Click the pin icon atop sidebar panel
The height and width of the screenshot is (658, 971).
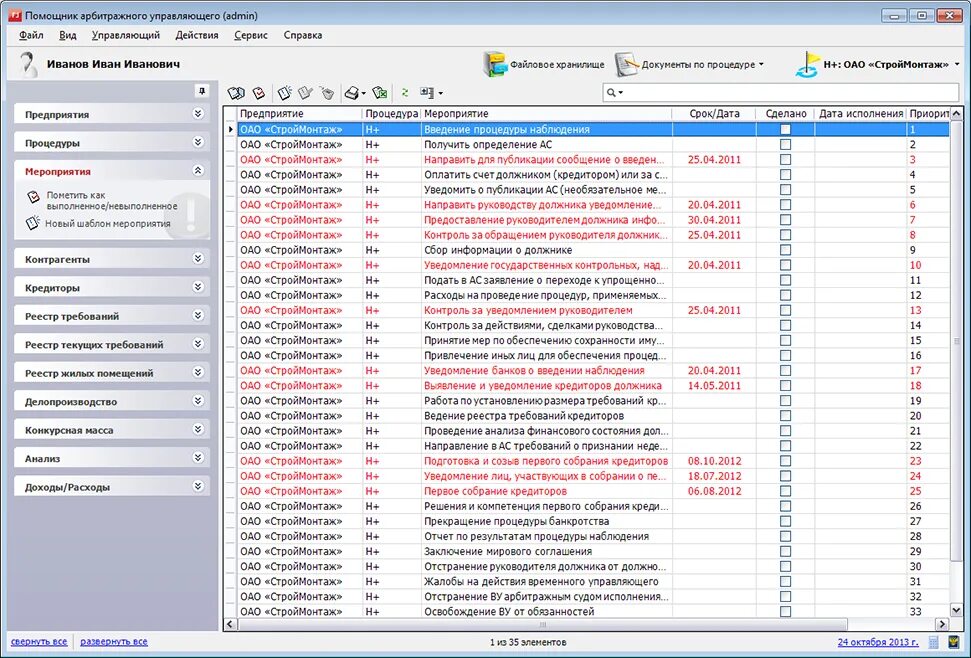202,91
